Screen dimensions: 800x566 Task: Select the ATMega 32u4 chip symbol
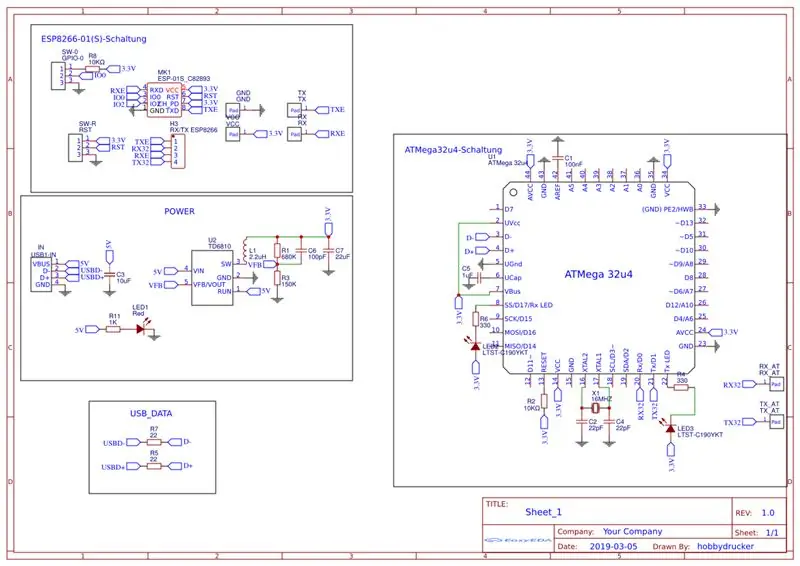point(599,278)
